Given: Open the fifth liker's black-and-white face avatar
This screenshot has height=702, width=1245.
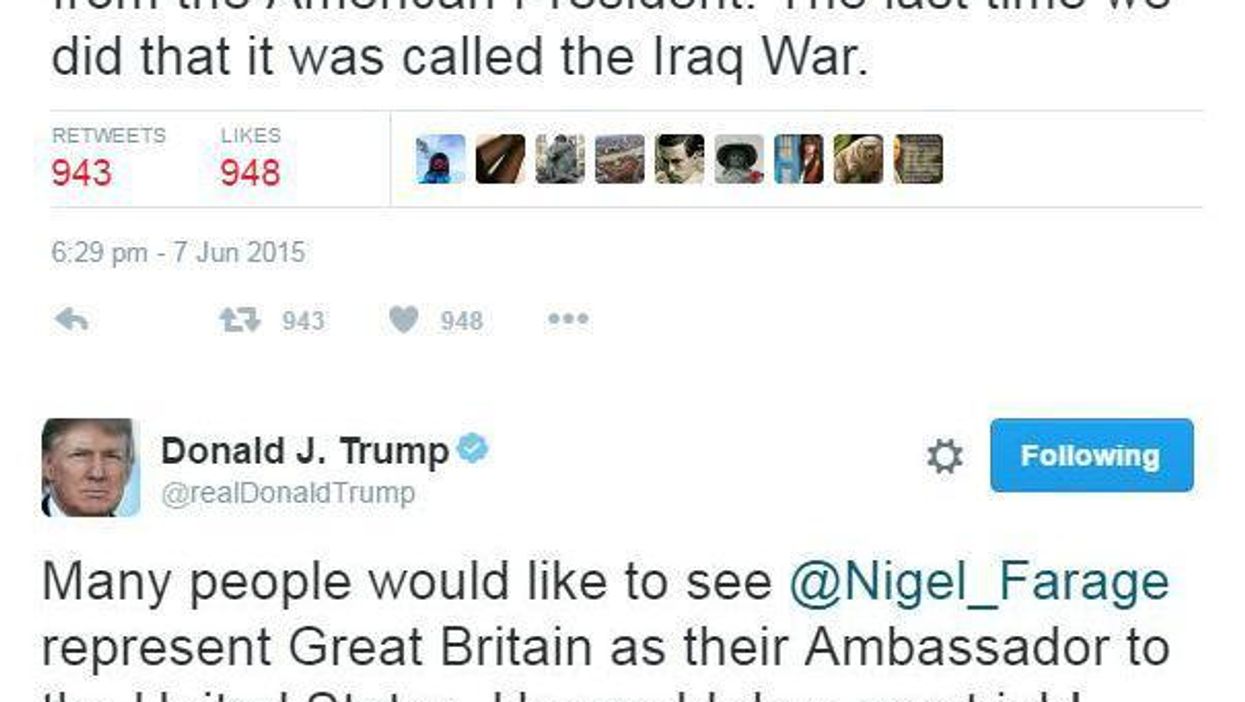Looking at the screenshot, I should pyautogui.click(x=680, y=159).
